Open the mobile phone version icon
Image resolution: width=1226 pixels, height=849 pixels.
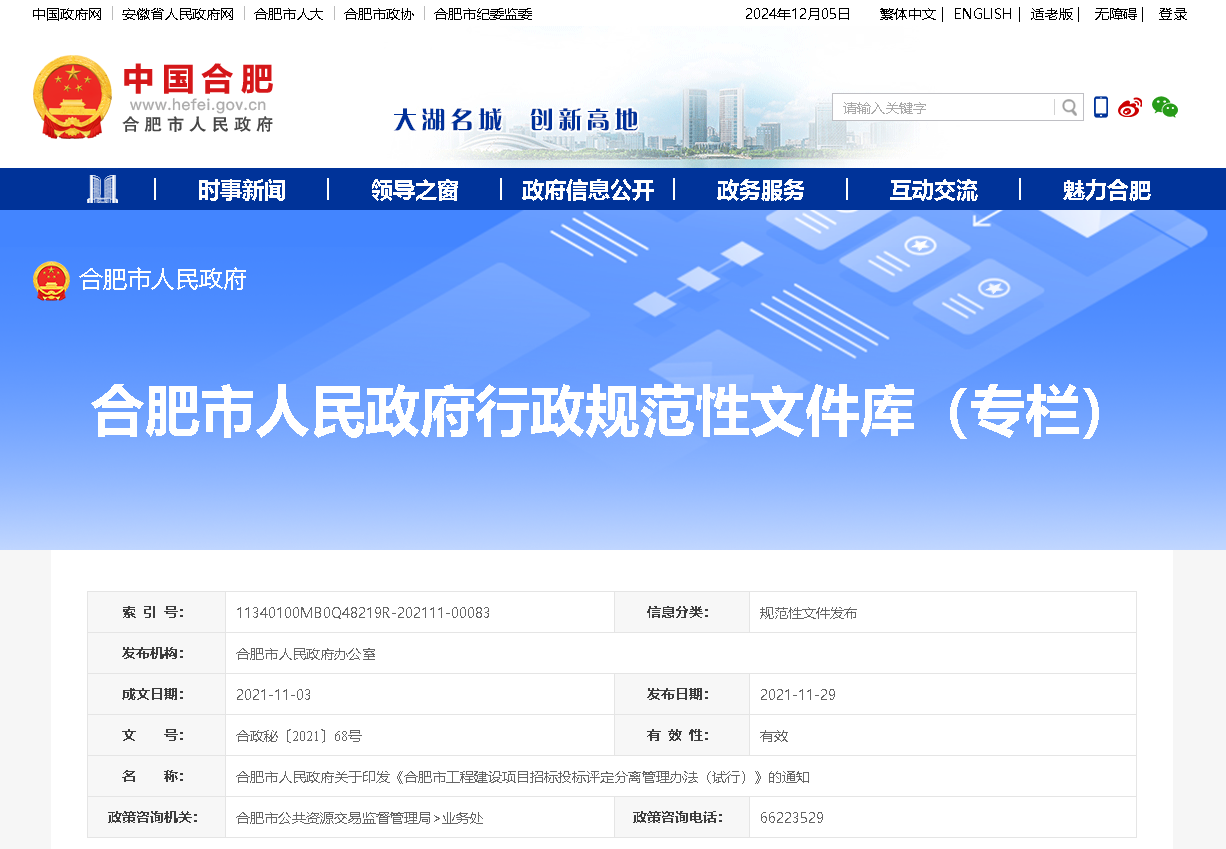1100,107
